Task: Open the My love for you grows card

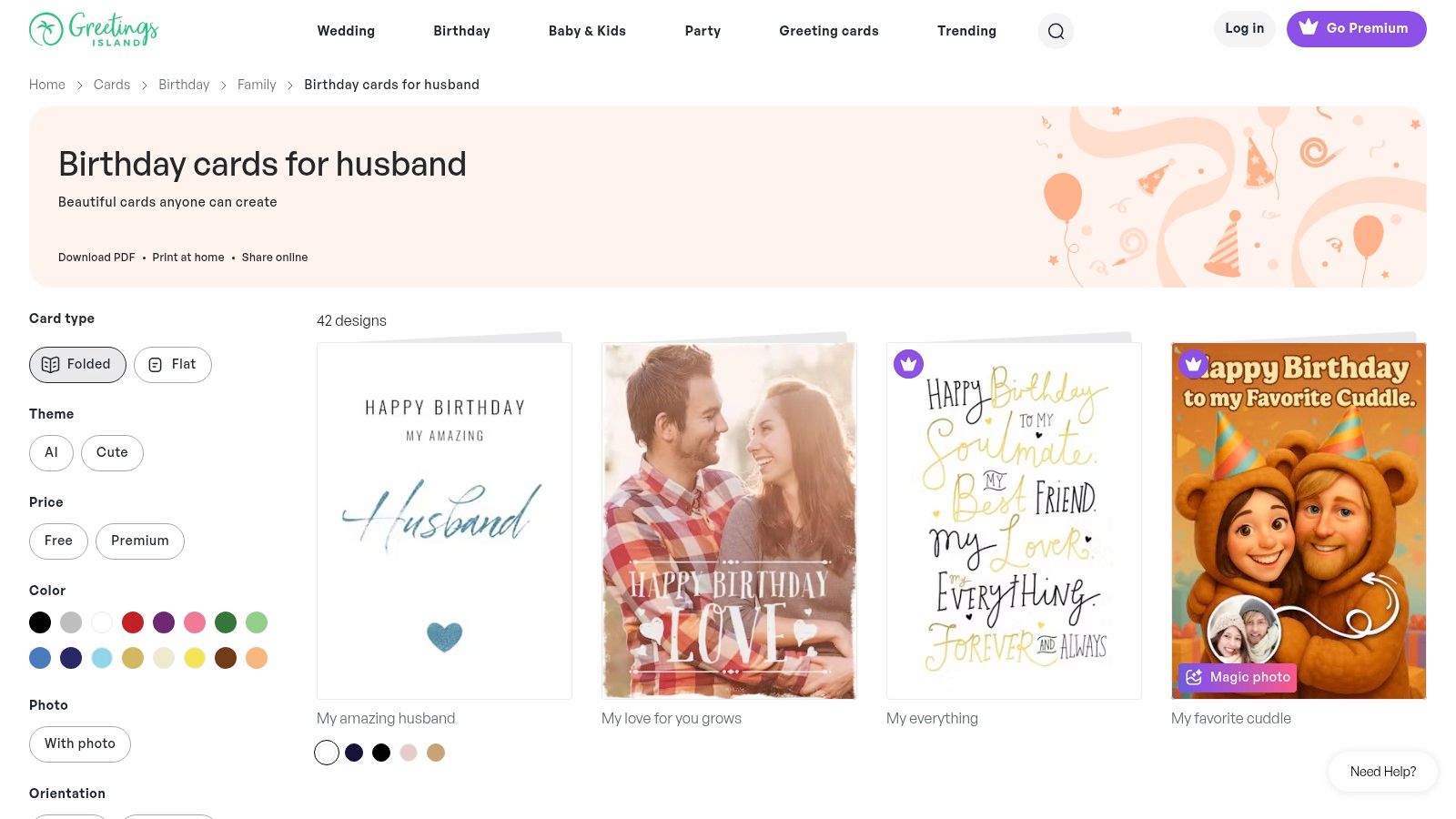Action: point(729,521)
